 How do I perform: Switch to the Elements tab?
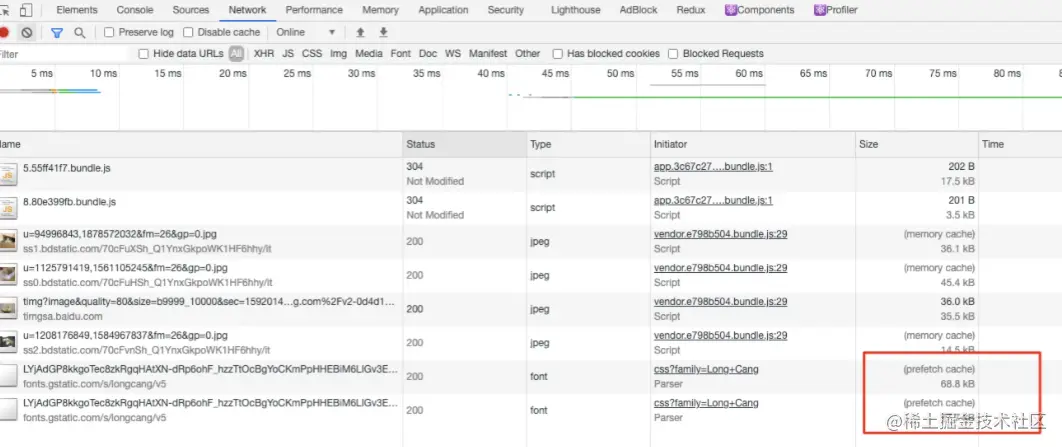[x=77, y=10]
